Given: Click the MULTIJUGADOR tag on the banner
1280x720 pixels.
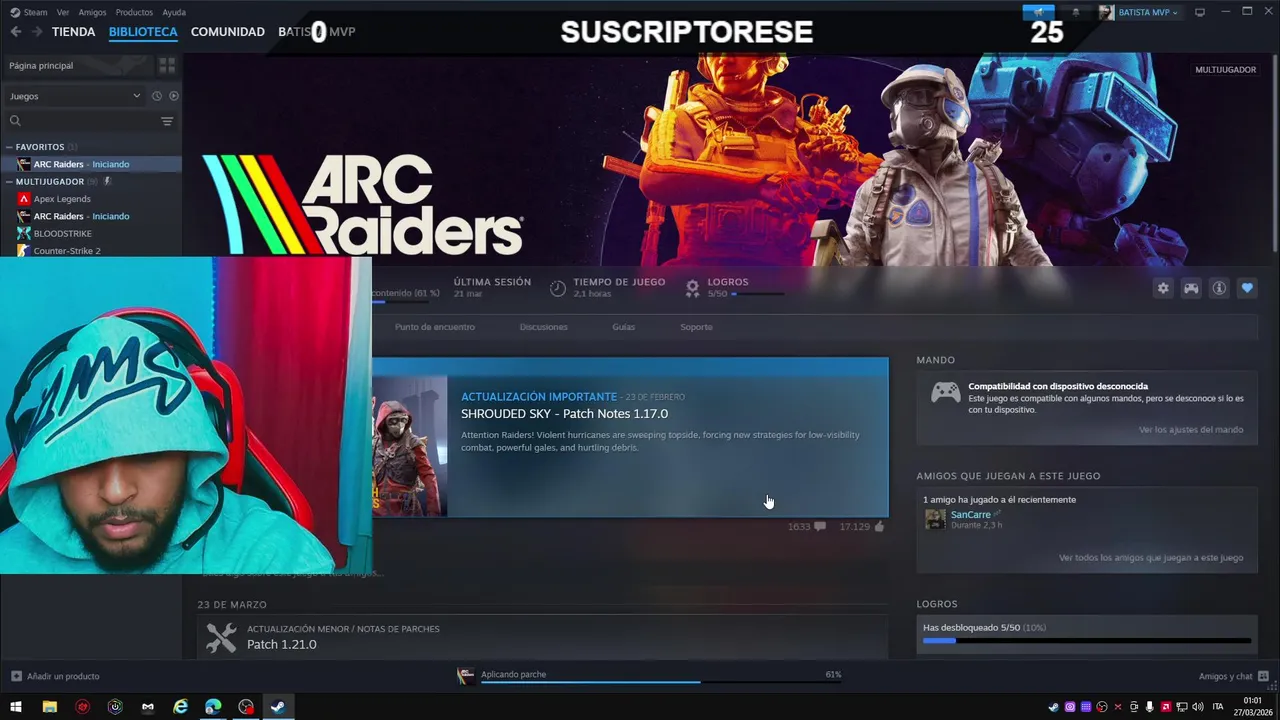Looking at the screenshot, I should [x=1225, y=70].
